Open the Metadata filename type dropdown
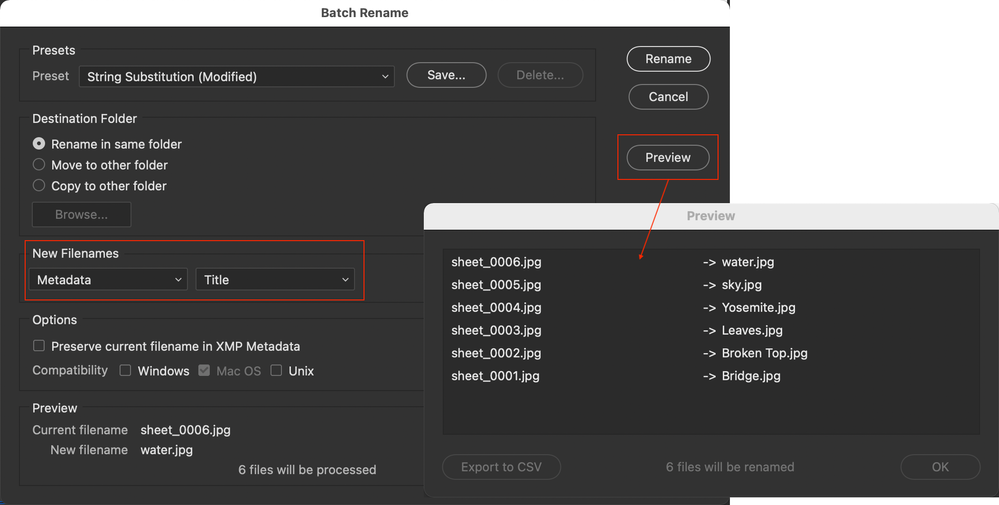This screenshot has height=505, width=999. click(108, 280)
